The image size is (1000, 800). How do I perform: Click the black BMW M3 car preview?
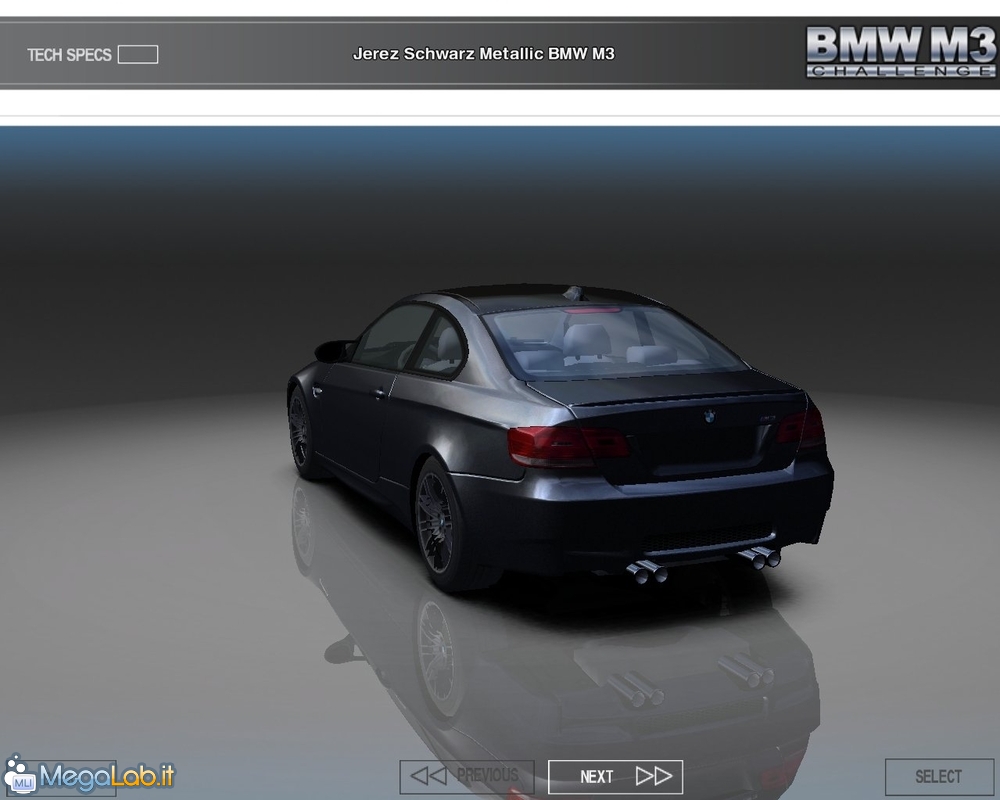[x=560, y=437]
